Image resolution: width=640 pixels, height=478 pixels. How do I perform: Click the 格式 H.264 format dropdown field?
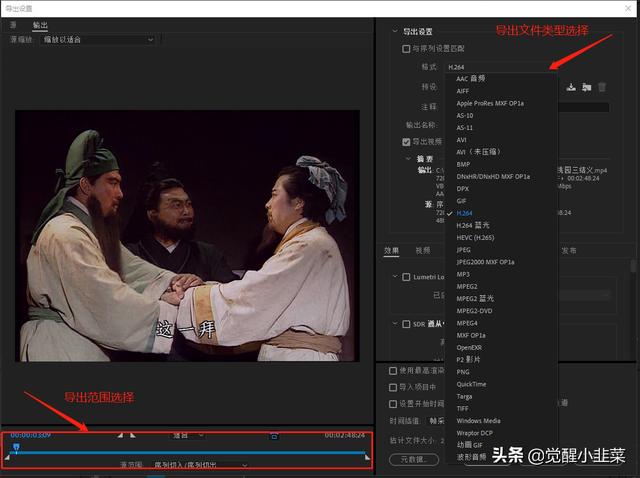pyautogui.click(x=500, y=67)
